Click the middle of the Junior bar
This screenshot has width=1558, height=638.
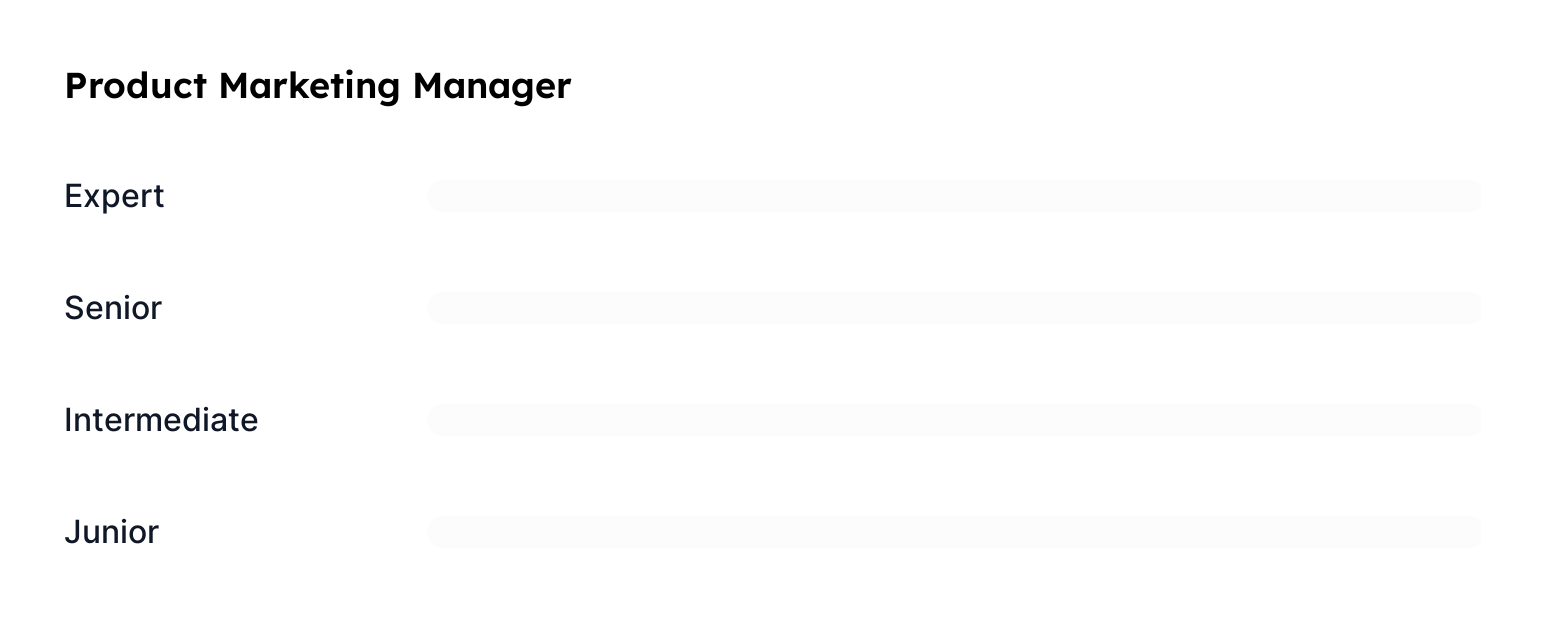[x=954, y=532]
